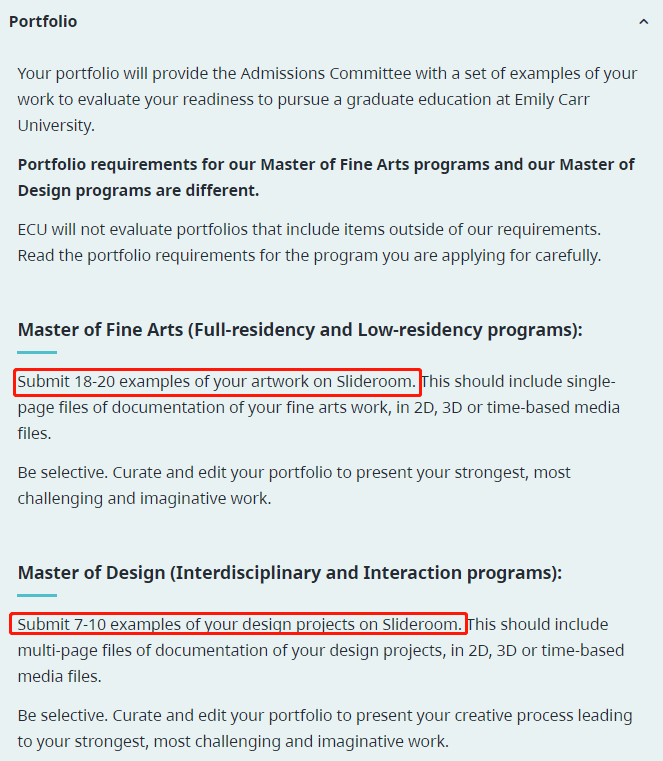Screen dimensions: 663x761
Task: Click 'strongest, most challenging and imaginative work' closing line
Action: [x=262, y=742]
